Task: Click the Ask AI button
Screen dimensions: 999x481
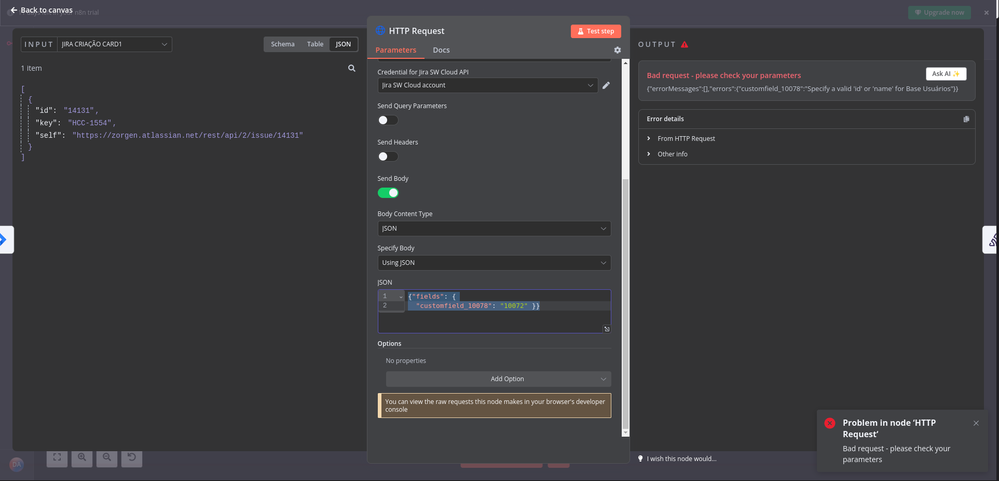Action: 945,74
